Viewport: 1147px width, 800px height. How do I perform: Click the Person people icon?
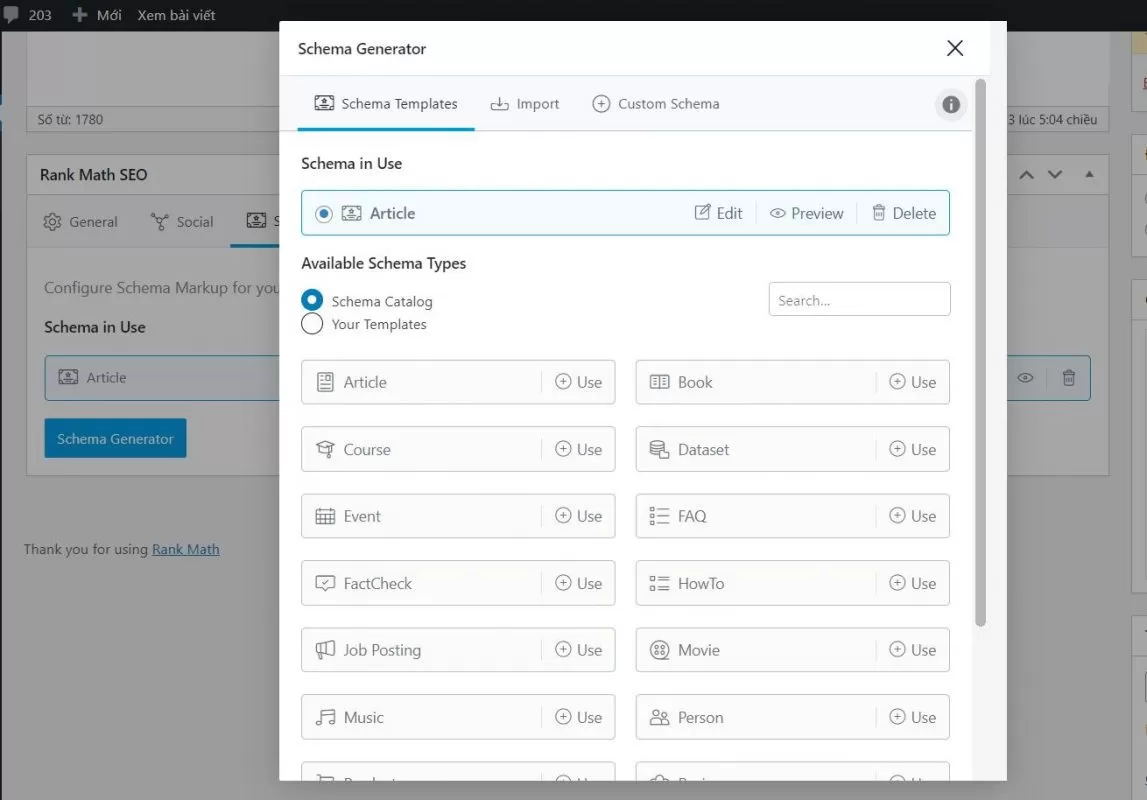point(659,717)
